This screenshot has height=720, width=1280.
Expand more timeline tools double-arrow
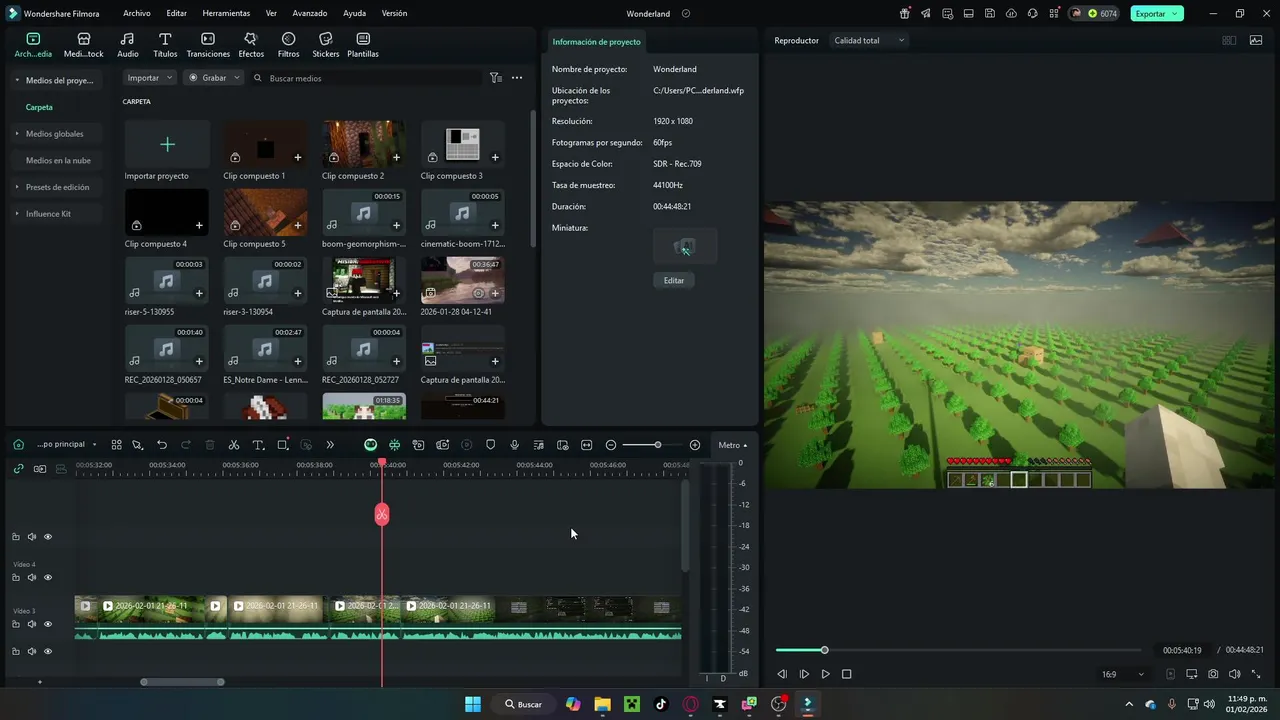click(330, 445)
